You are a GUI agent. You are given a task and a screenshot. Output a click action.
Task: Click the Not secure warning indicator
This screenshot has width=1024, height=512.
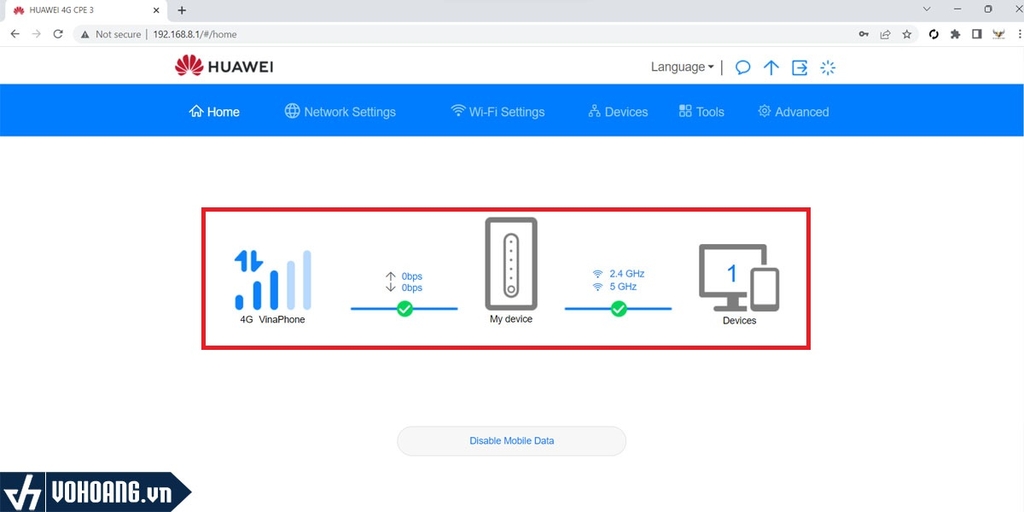pyautogui.click(x=110, y=34)
